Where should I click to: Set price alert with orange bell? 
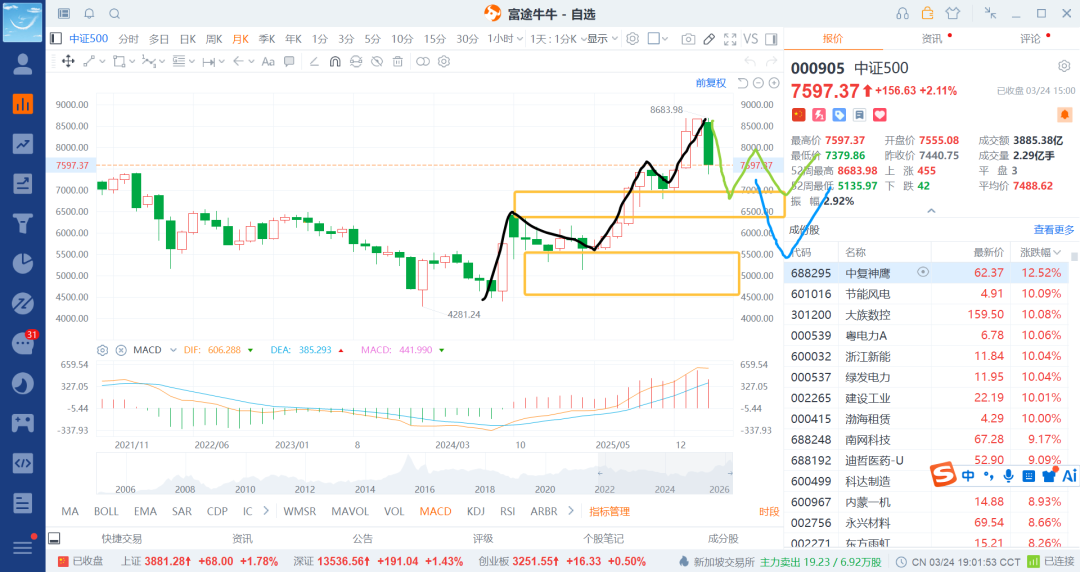click(x=1064, y=114)
